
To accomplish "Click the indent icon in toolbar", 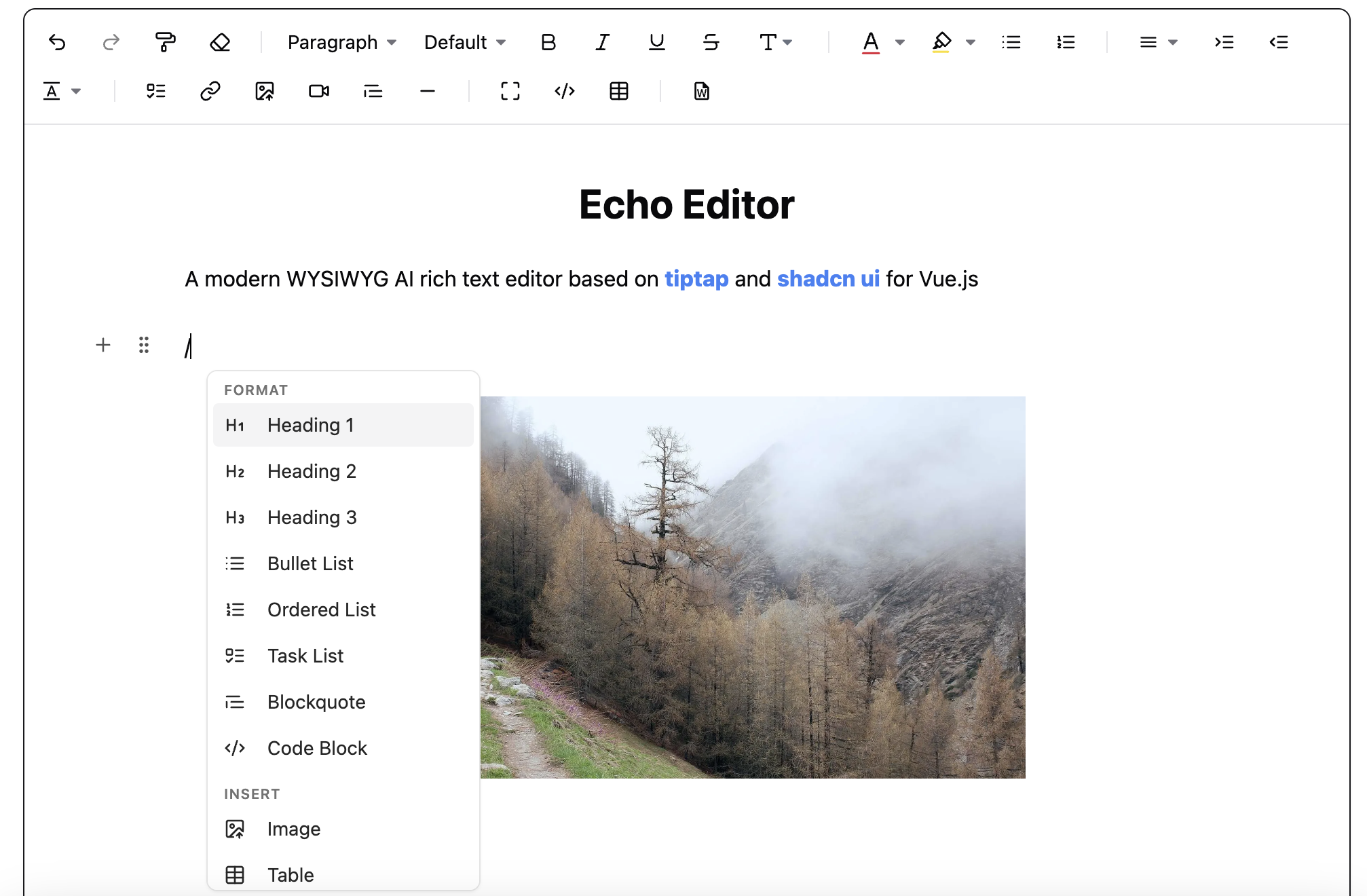I will (x=1224, y=42).
